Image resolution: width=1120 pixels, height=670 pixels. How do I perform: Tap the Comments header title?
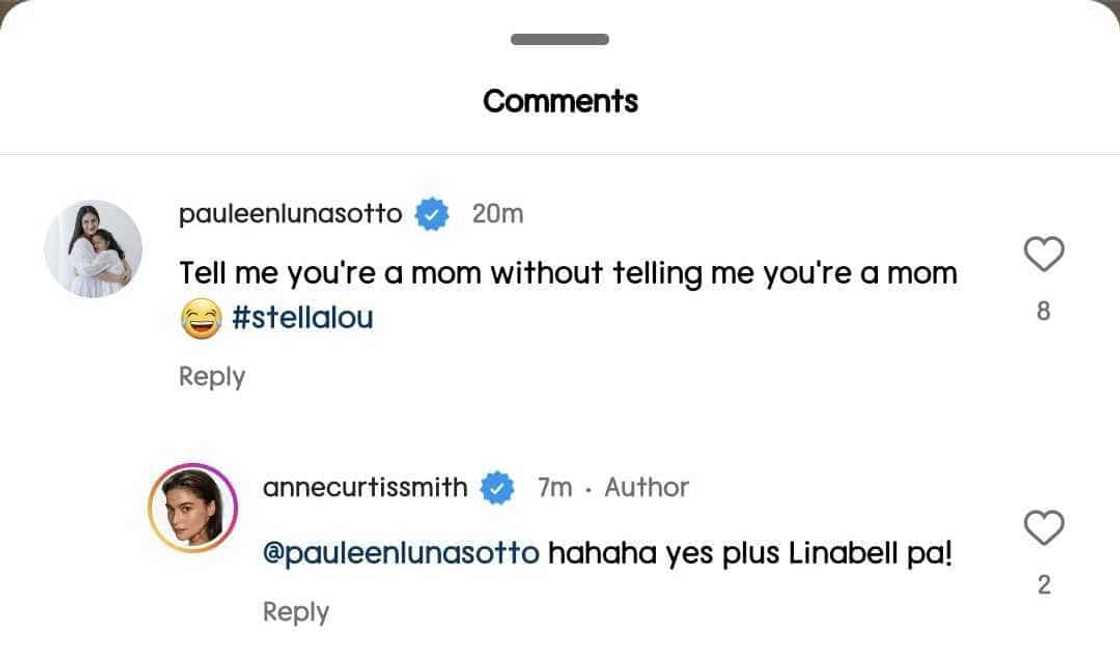click(560, 101)
